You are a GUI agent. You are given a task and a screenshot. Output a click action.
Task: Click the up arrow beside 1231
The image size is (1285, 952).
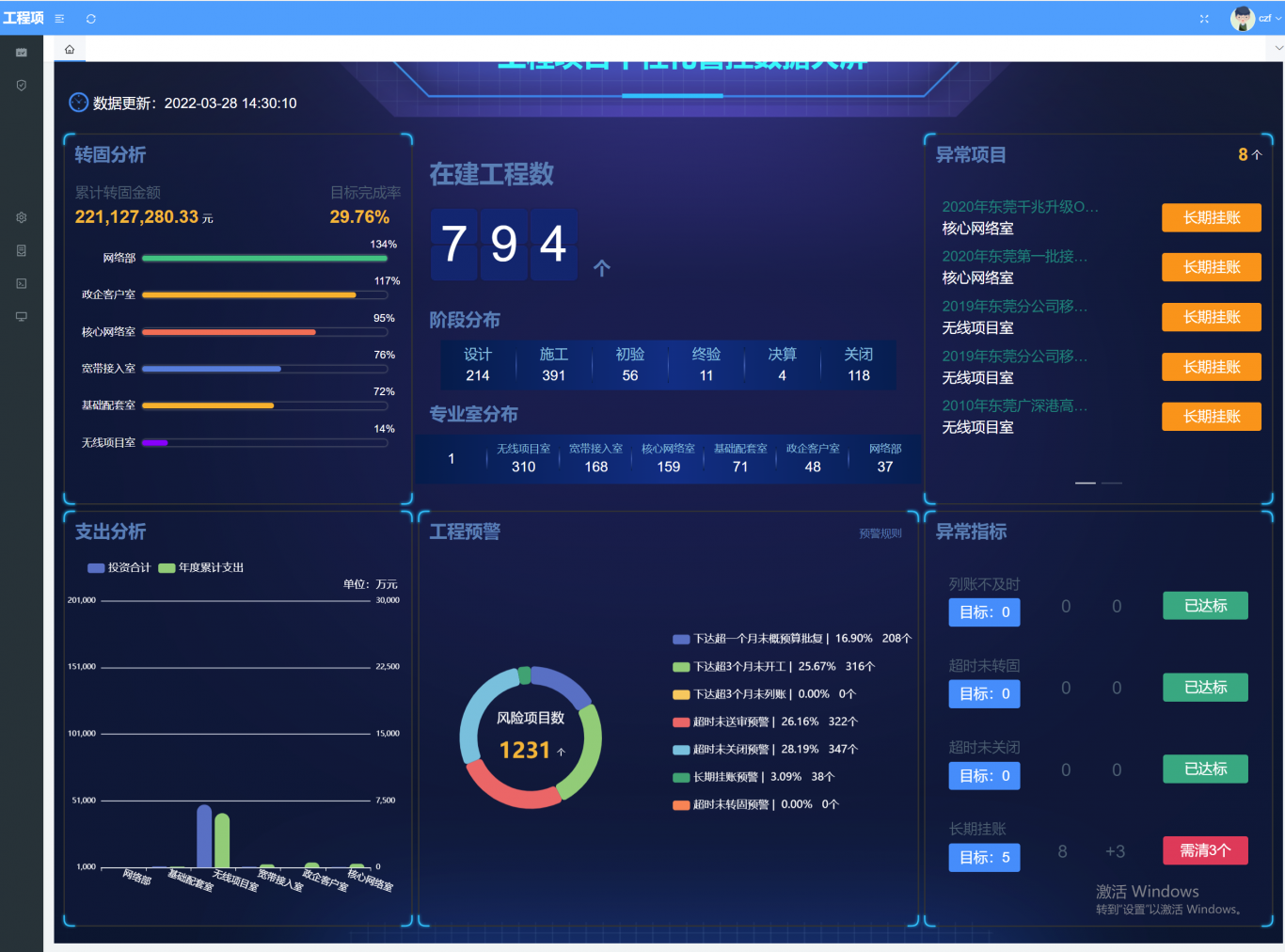pyautogui.click(x=562, y=752)
